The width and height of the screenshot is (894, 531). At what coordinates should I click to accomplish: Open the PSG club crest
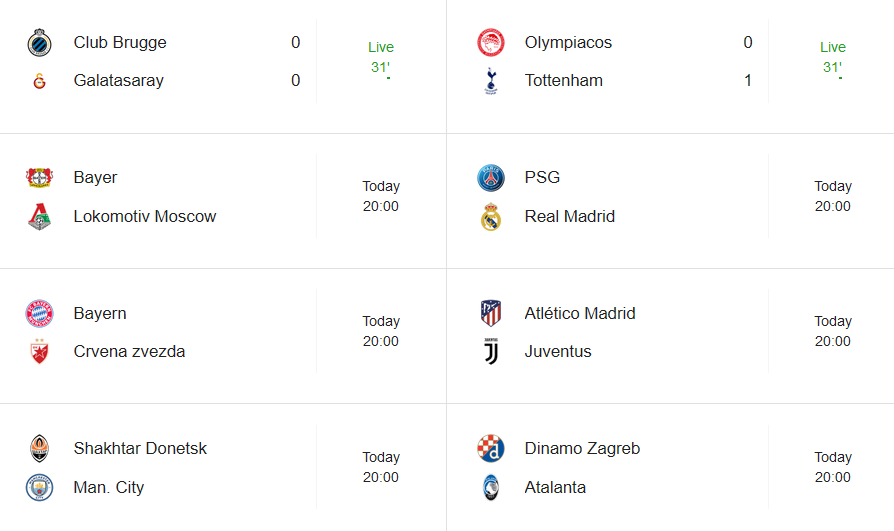pos(491,177)
